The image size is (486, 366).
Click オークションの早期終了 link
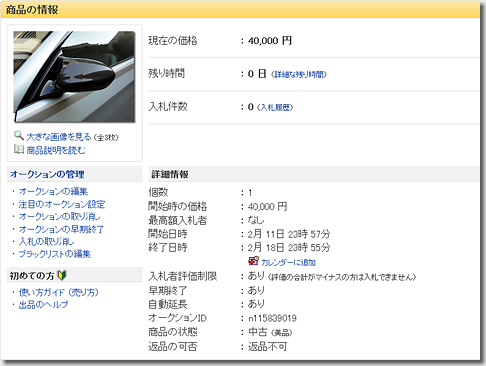[61, 229]
